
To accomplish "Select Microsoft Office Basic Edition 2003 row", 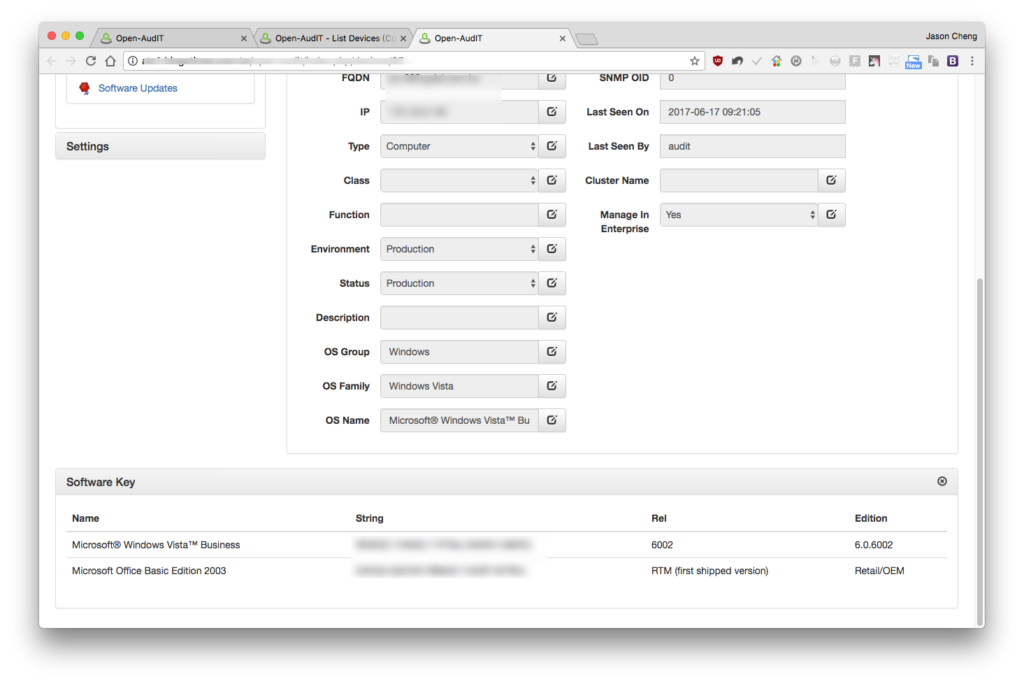I will tap(508, 571).
